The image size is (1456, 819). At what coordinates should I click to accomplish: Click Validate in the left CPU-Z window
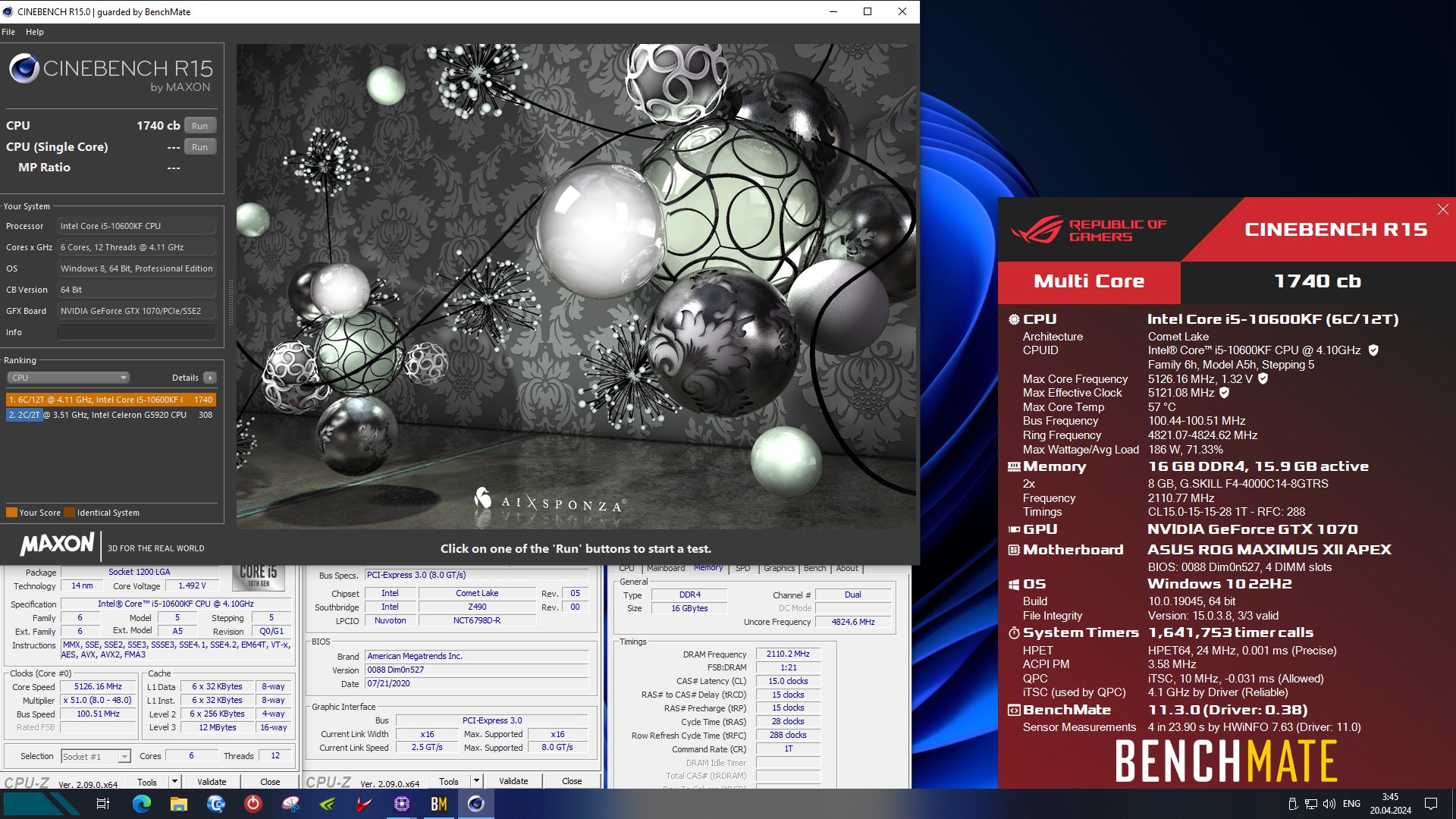212,782
